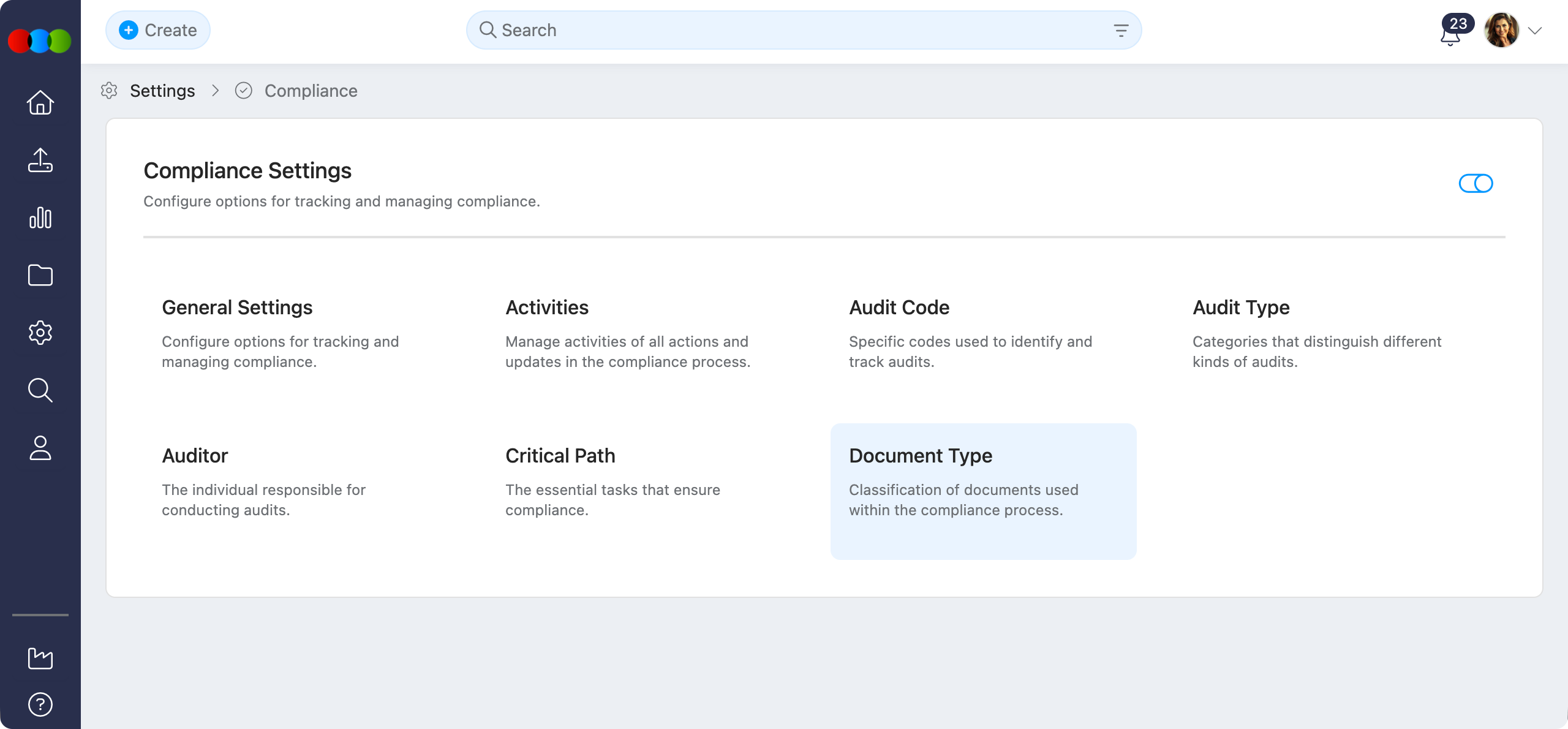Open the Analytics bar chart icon
Screen dimensions: 1568x729
tap(40, 217)
